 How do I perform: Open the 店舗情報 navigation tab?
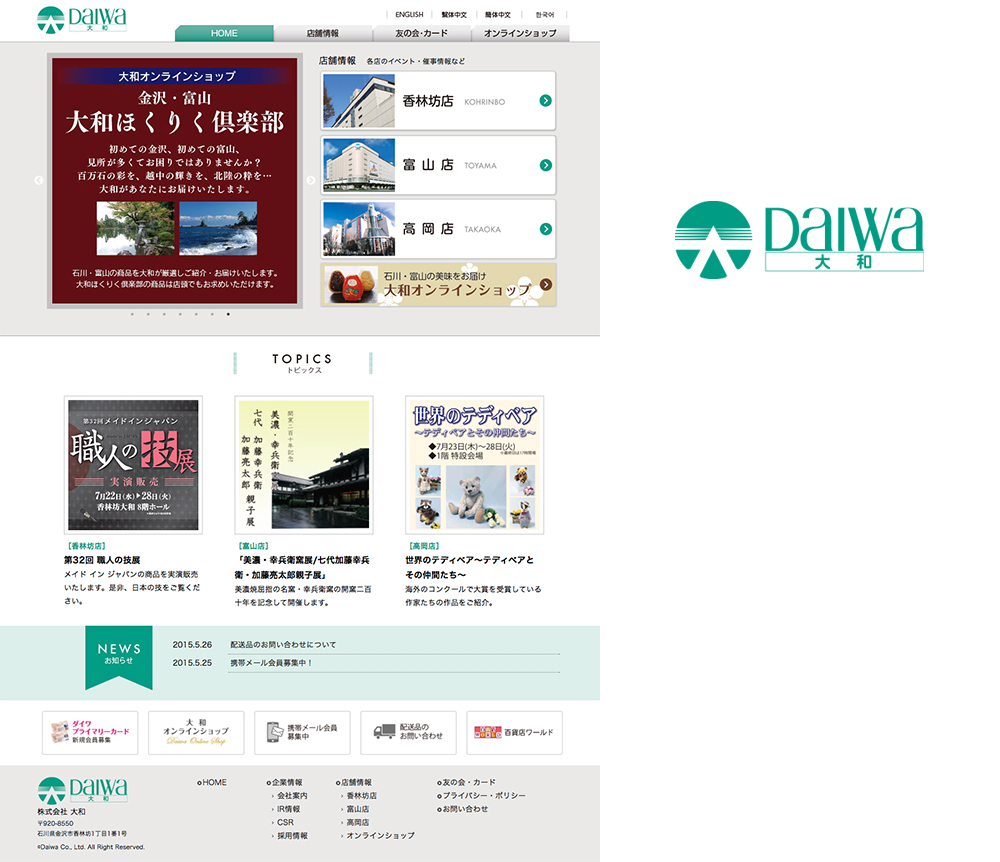click(x=323, y=33)
